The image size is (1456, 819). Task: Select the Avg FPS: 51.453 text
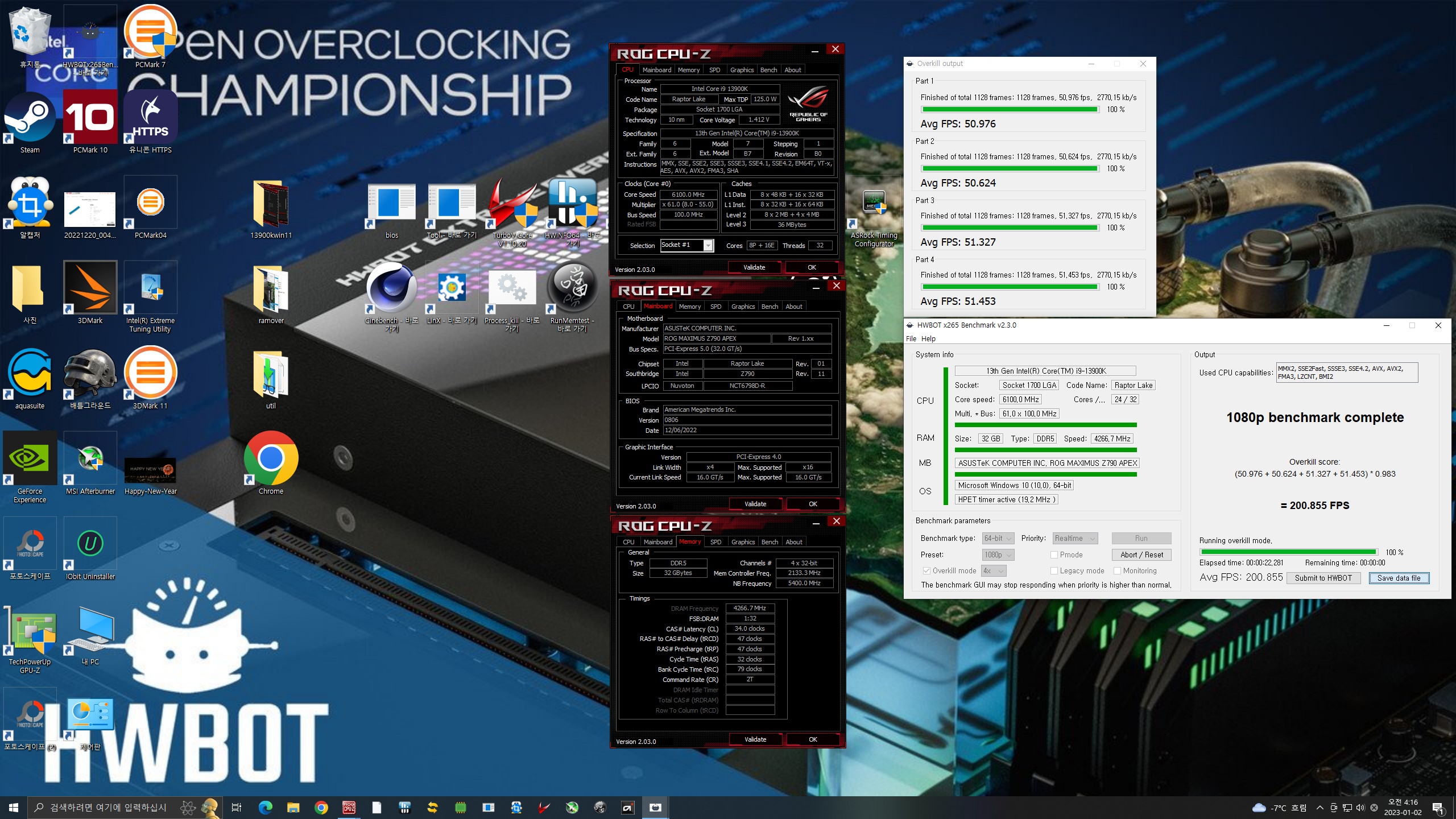coord(958,301)
